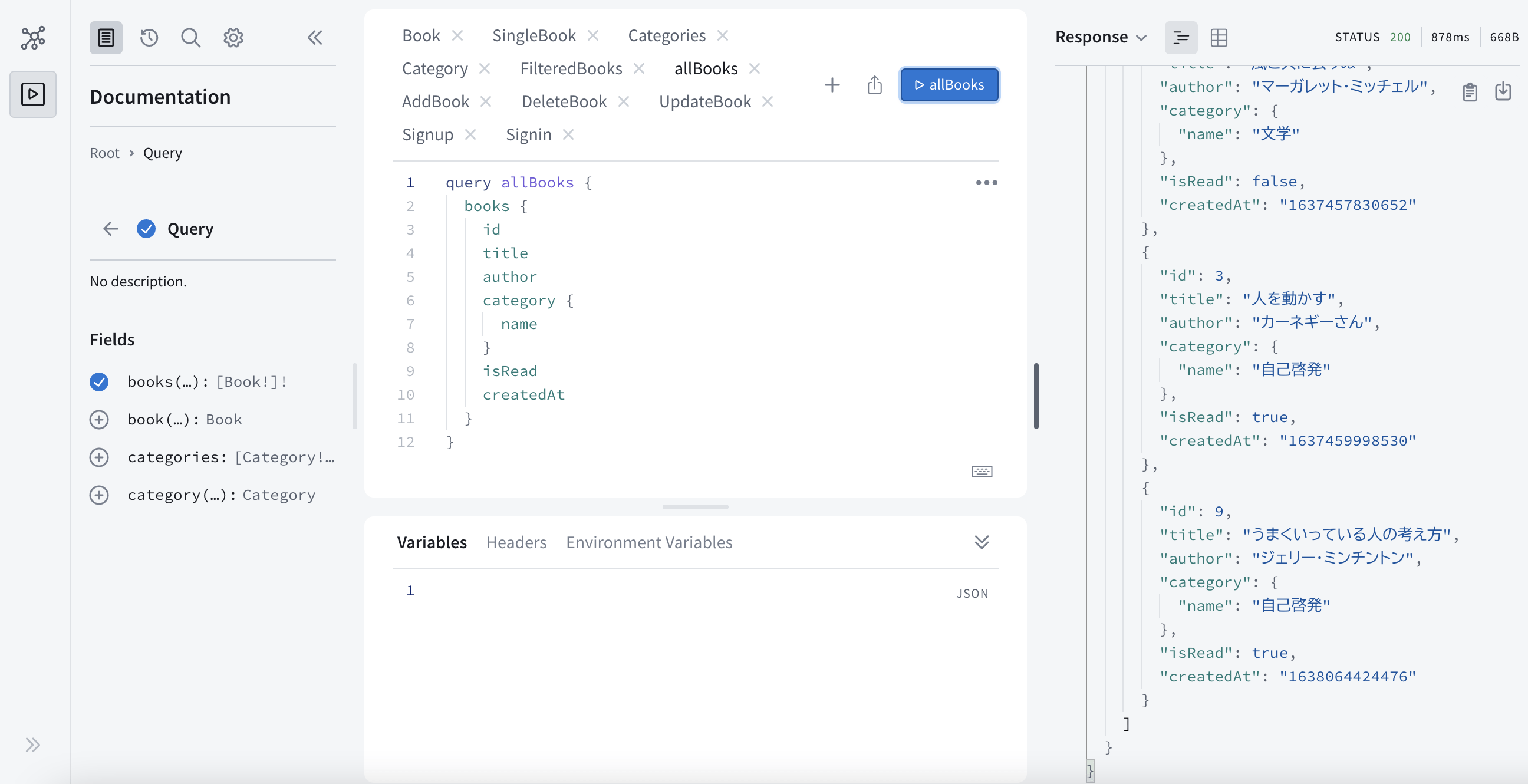Viewport: 1528px width, 784px height.
Task: Go back with the arrow beside Query
Action: point(111,228)
